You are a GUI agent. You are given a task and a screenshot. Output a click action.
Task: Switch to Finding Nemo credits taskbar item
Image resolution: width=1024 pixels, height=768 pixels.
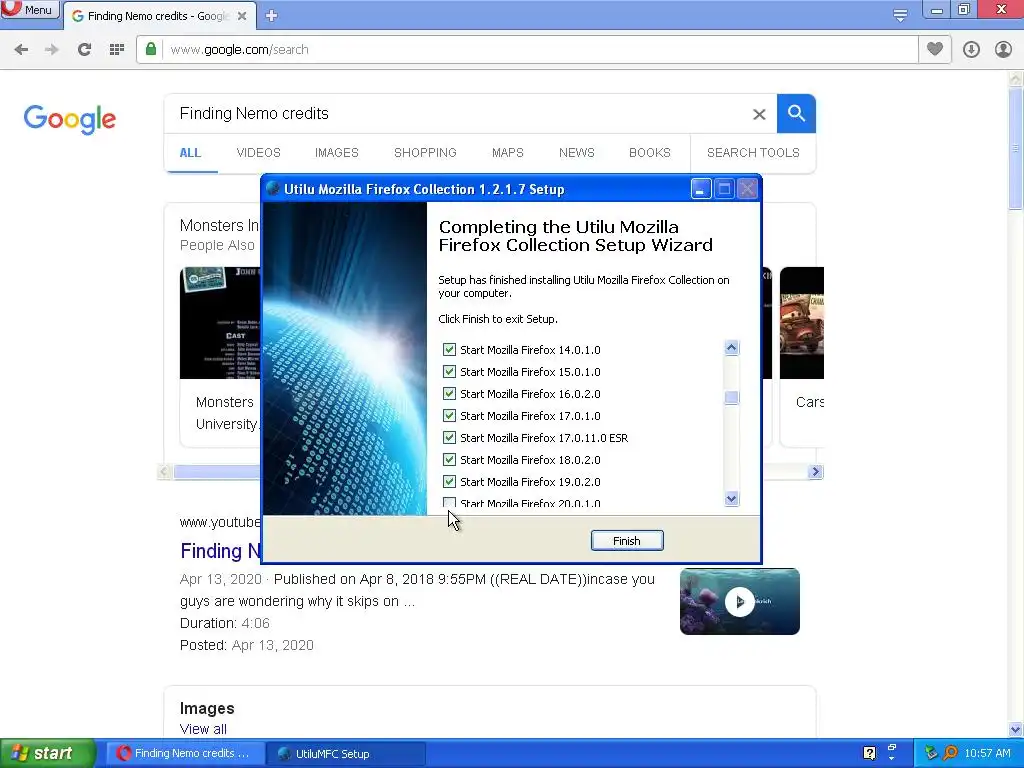[x=185, y=753]
